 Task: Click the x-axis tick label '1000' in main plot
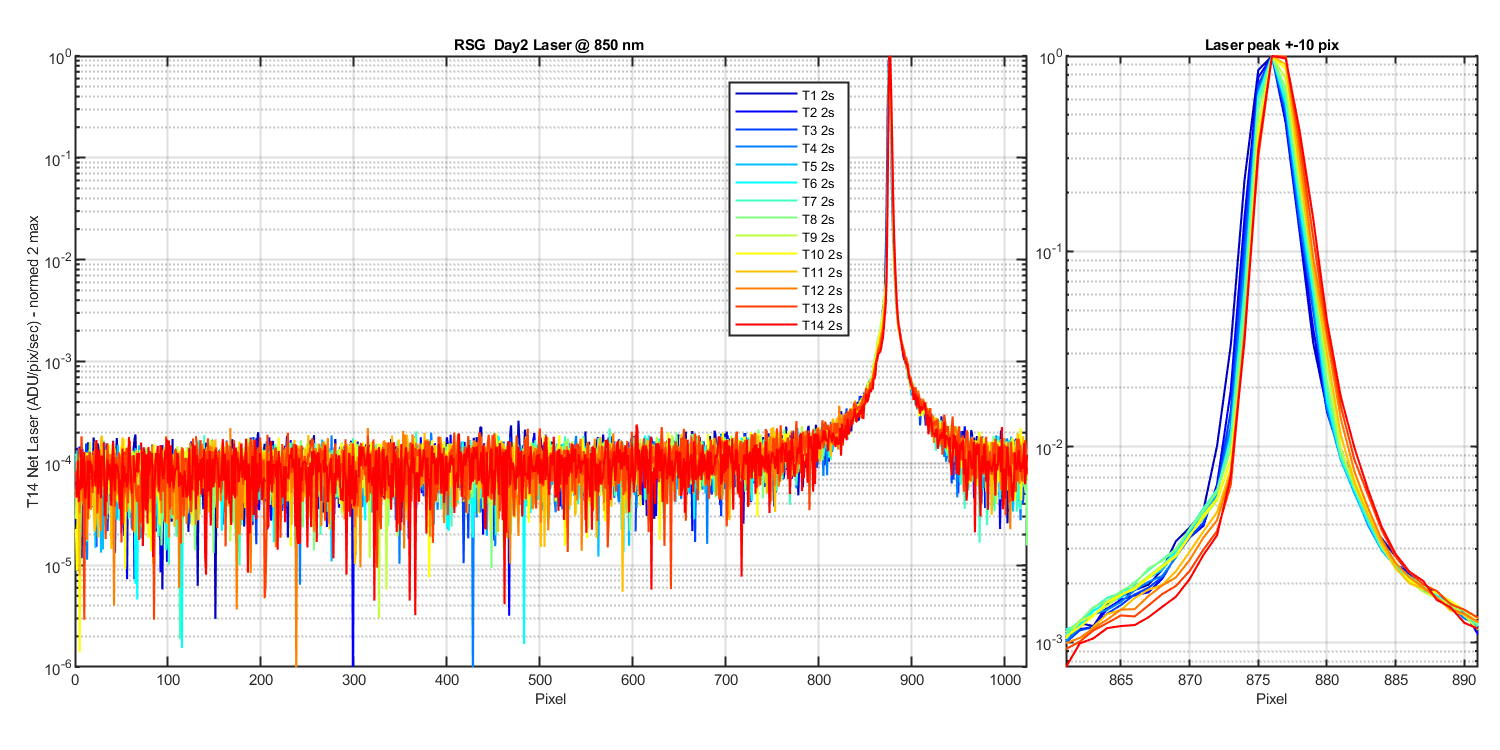1004,680
